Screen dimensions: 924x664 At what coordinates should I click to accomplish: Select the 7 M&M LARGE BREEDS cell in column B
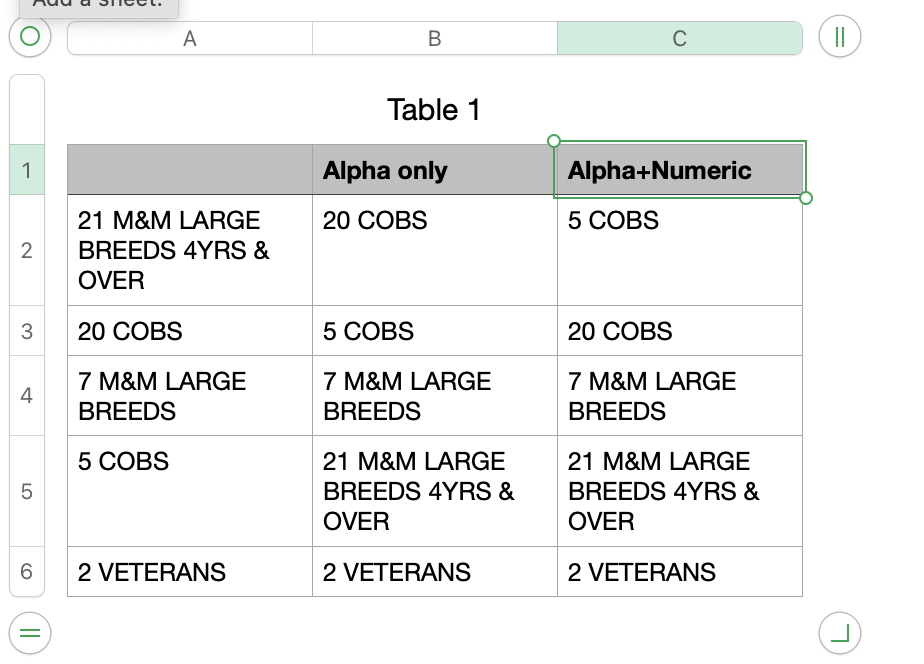(x=435, y=396)
